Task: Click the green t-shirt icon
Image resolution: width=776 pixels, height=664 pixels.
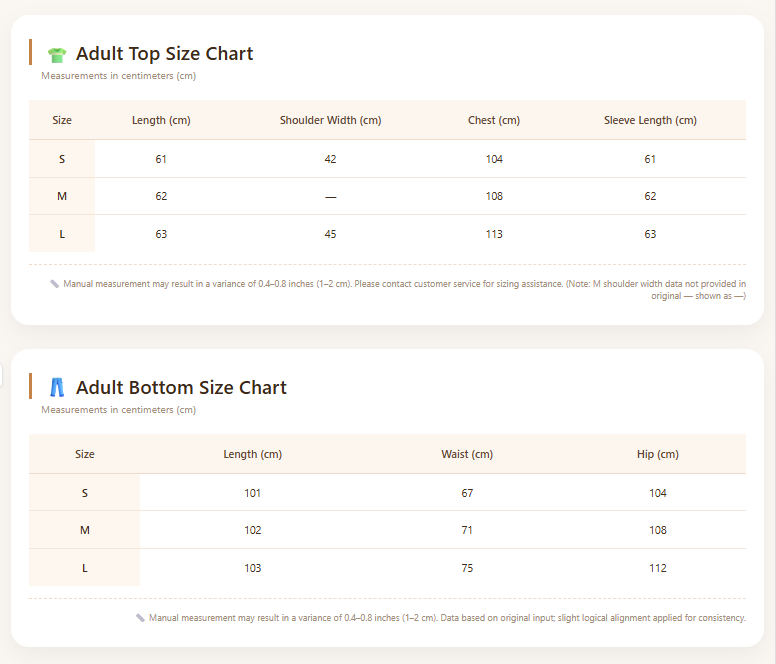Action: (57, 54)
